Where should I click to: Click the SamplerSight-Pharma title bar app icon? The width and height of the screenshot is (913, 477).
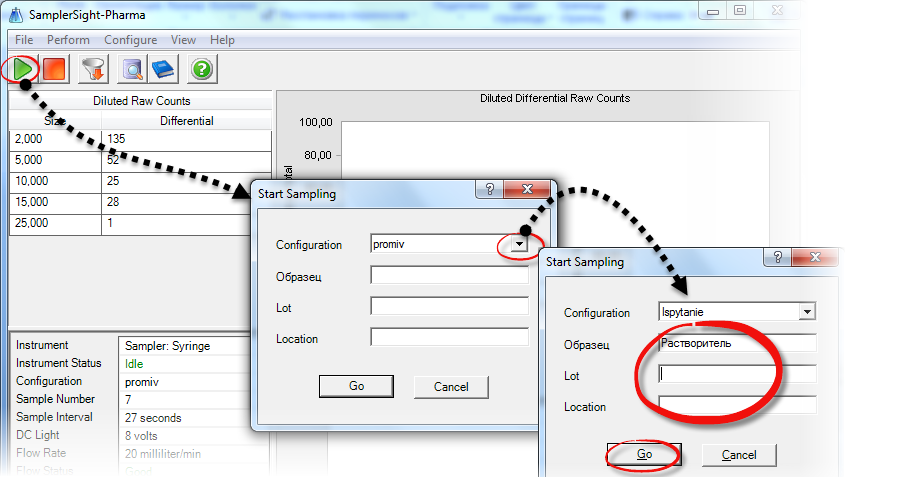(x=16, y=15)
